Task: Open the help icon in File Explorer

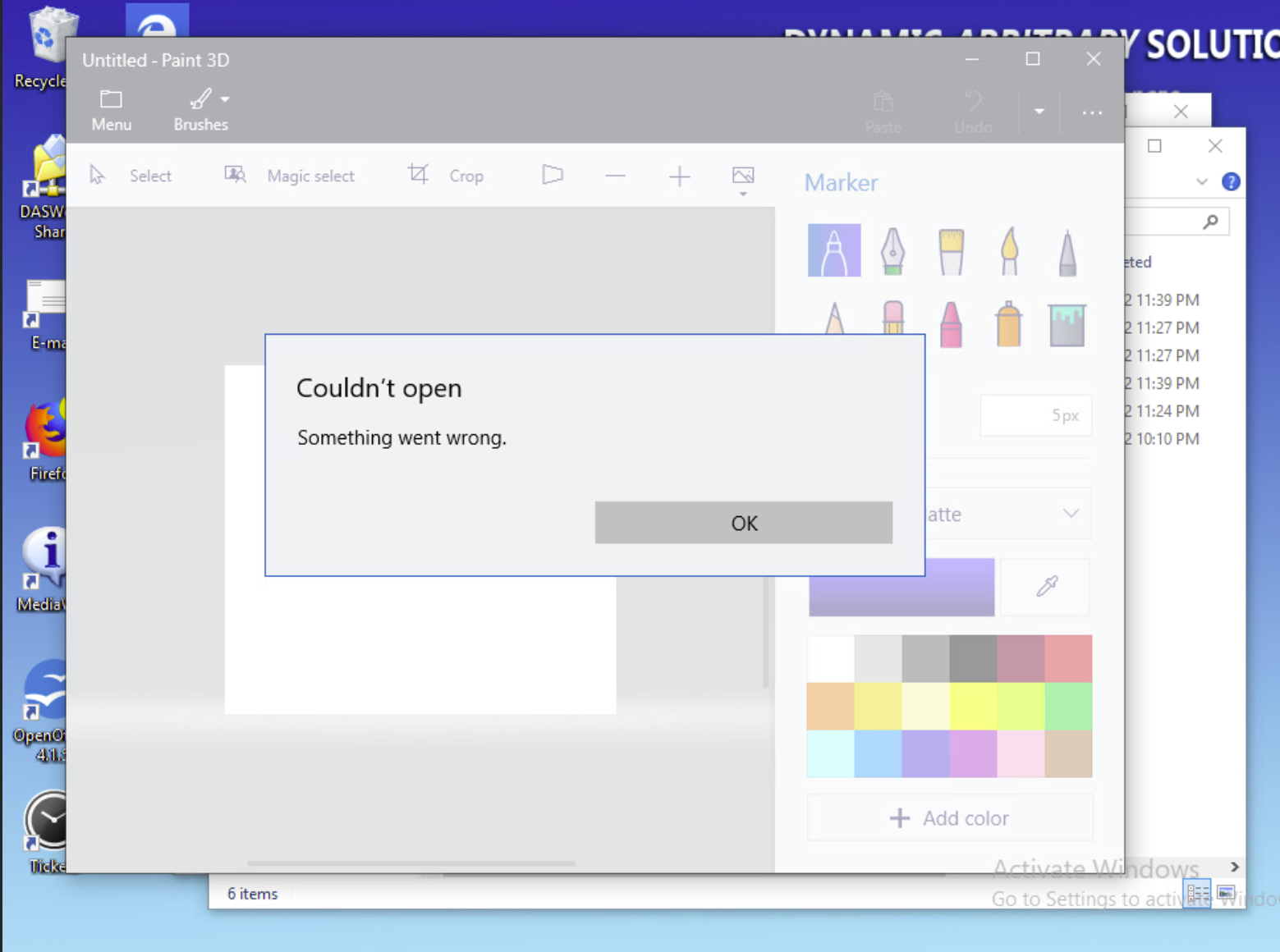Action: [x=1231, y=181]
